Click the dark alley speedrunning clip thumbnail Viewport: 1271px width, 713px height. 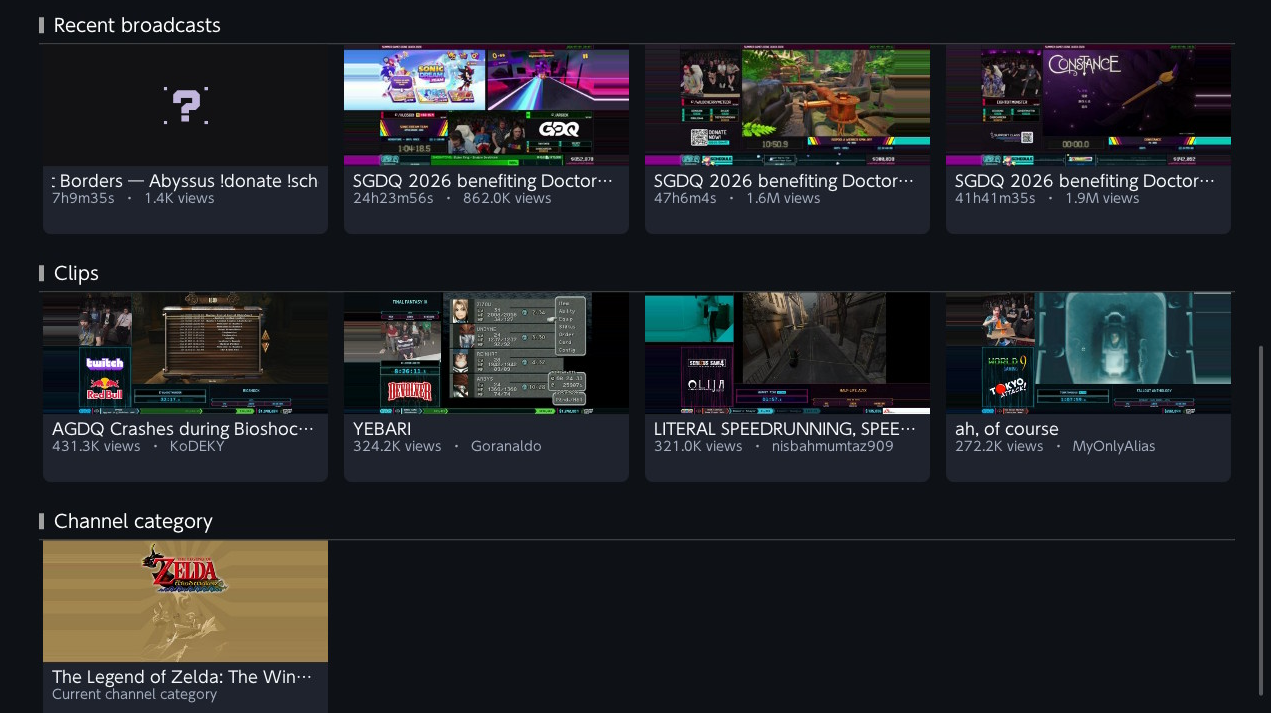coord(787,353)
